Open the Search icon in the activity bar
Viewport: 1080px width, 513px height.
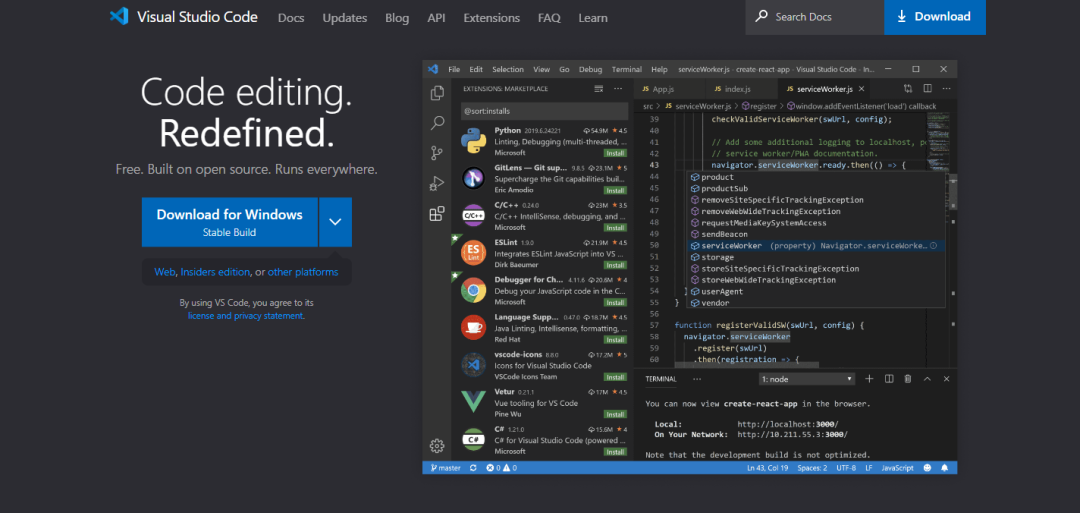click(x=437, y=123)
